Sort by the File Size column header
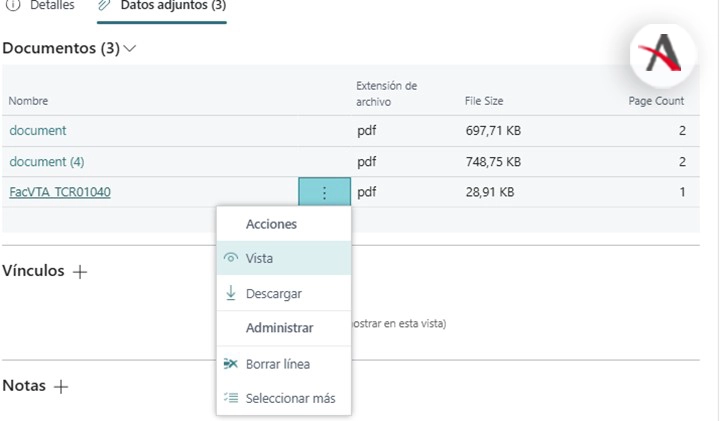724x421 pixels. [484, 101]
